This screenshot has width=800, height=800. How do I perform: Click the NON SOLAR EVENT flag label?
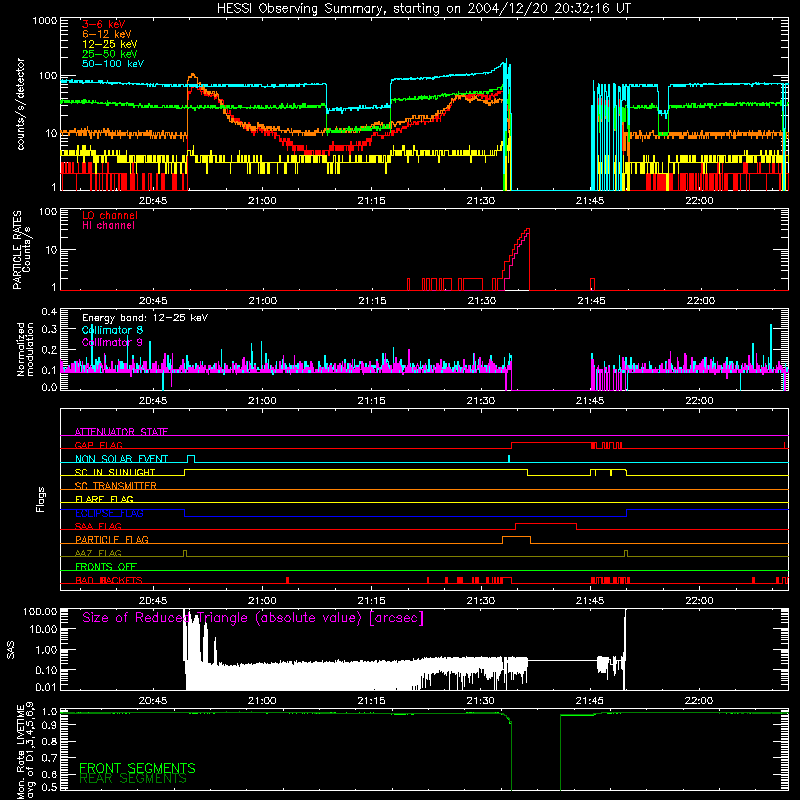click(x=121, y=459)
